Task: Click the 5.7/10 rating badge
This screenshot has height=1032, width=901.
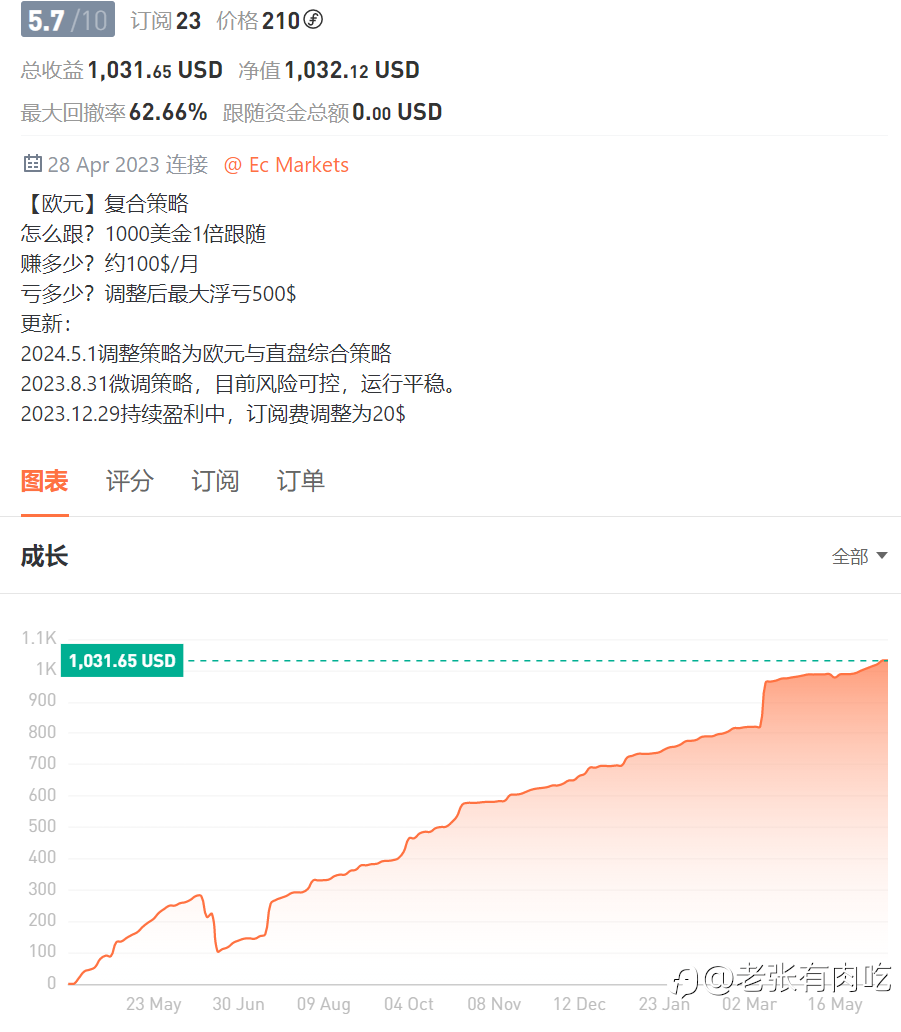Action: (67, 20)
